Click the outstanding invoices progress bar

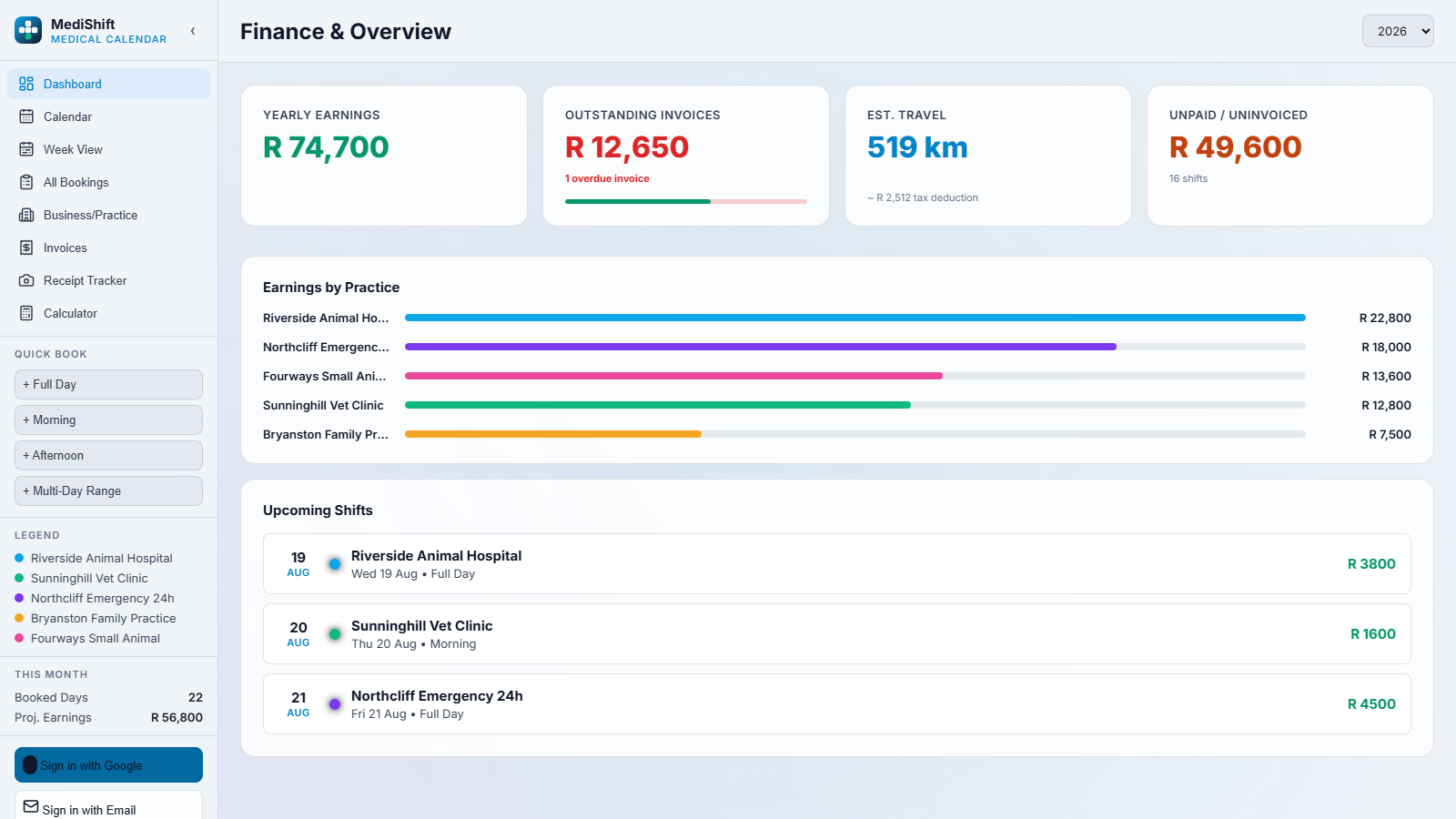tap(686, 201)
